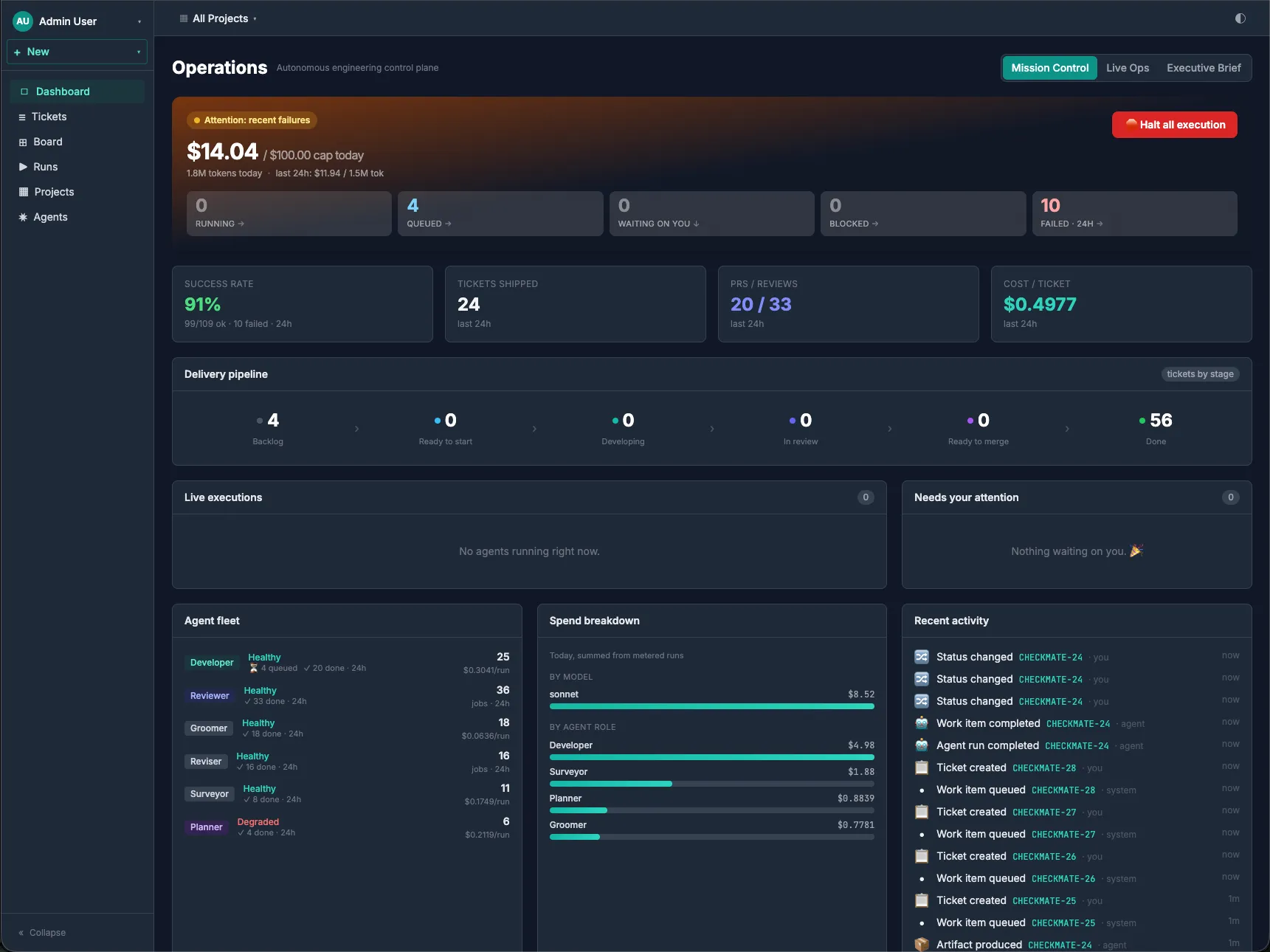
Task: Open CHECKMATE-24 link in Work item completed row
Action: coord(1078,724)
